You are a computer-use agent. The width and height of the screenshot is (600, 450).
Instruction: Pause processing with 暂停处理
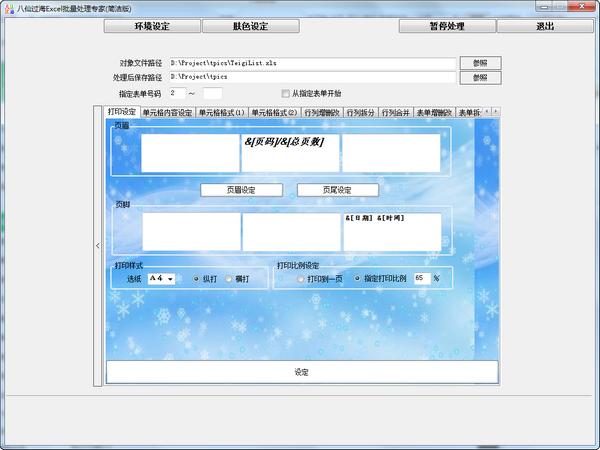(447, 26)
